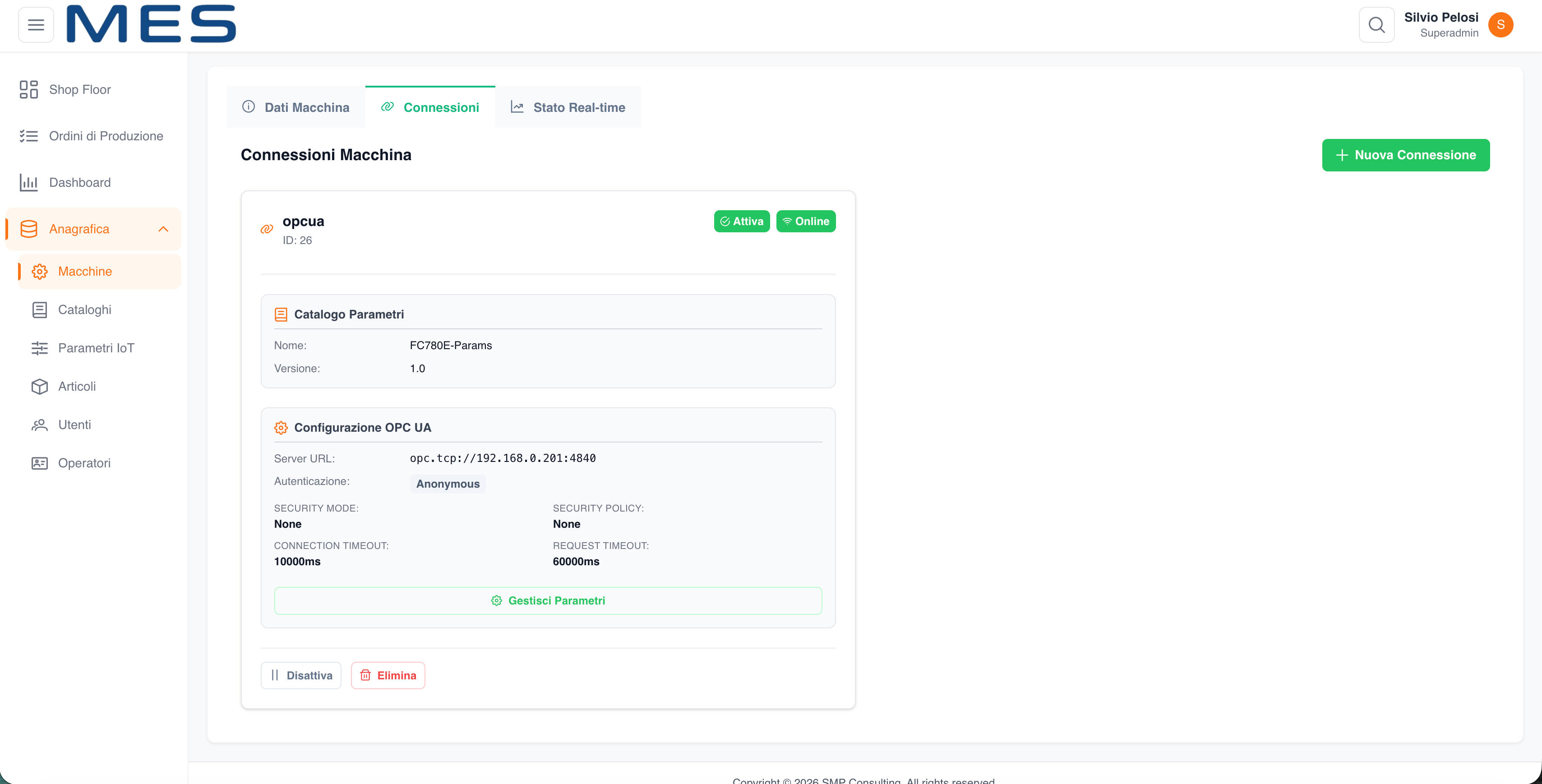The height and width of the screenshot is (784, 1542).
Task: Click the server URL opc.tcp://192.168.0.201:4840
Action: (x=503, y=458)
